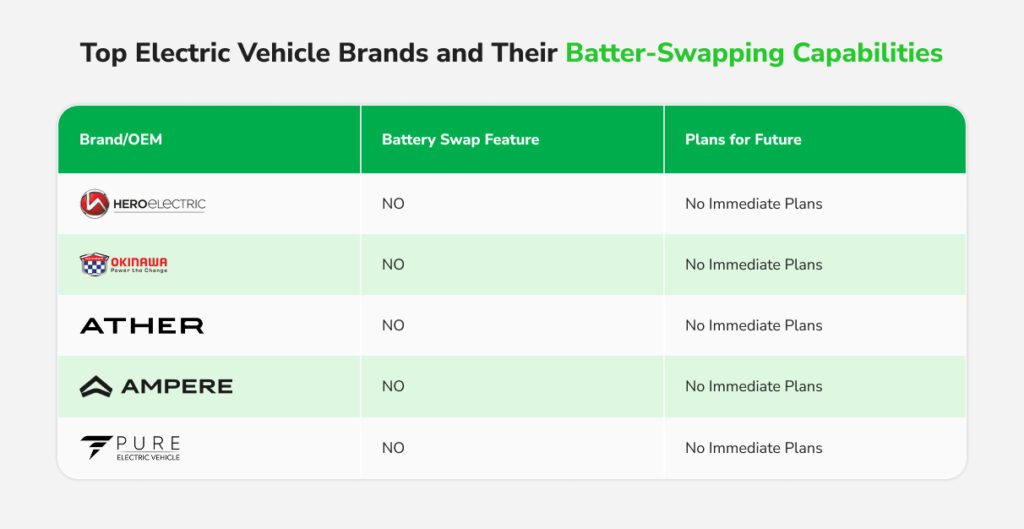1024x529 pixels.
Task: Select NO in the Ampere row
Action: click(x=393, y=387)
